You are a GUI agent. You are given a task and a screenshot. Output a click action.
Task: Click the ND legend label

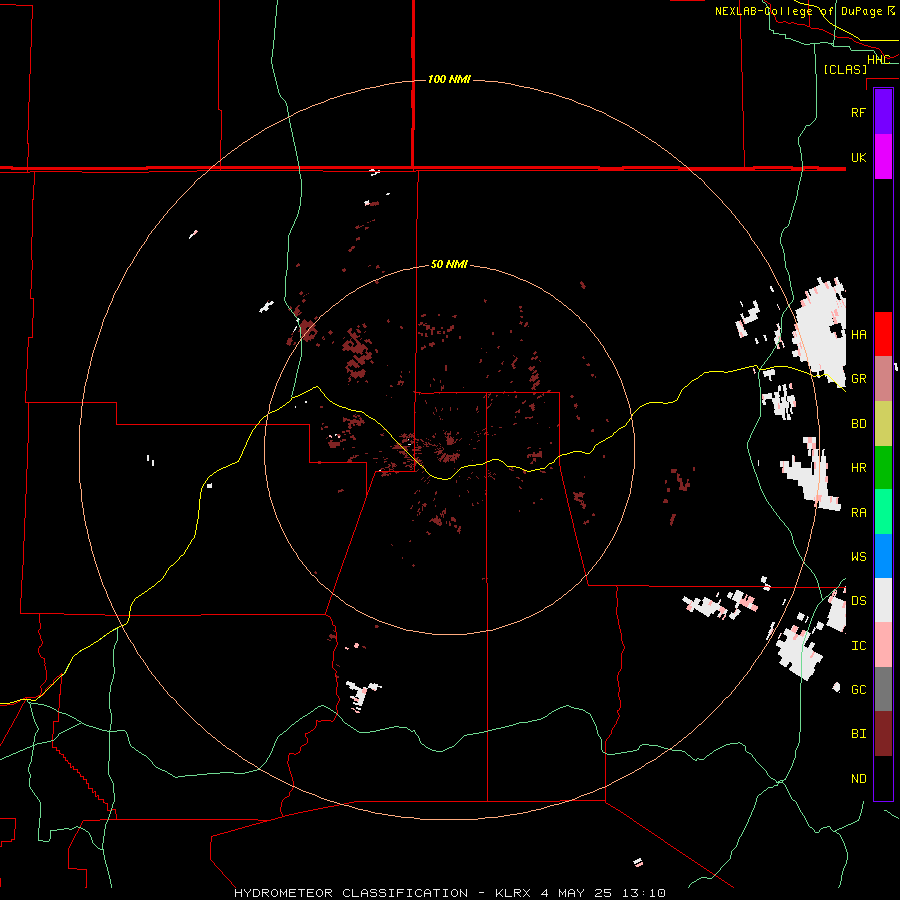point(858,779)
